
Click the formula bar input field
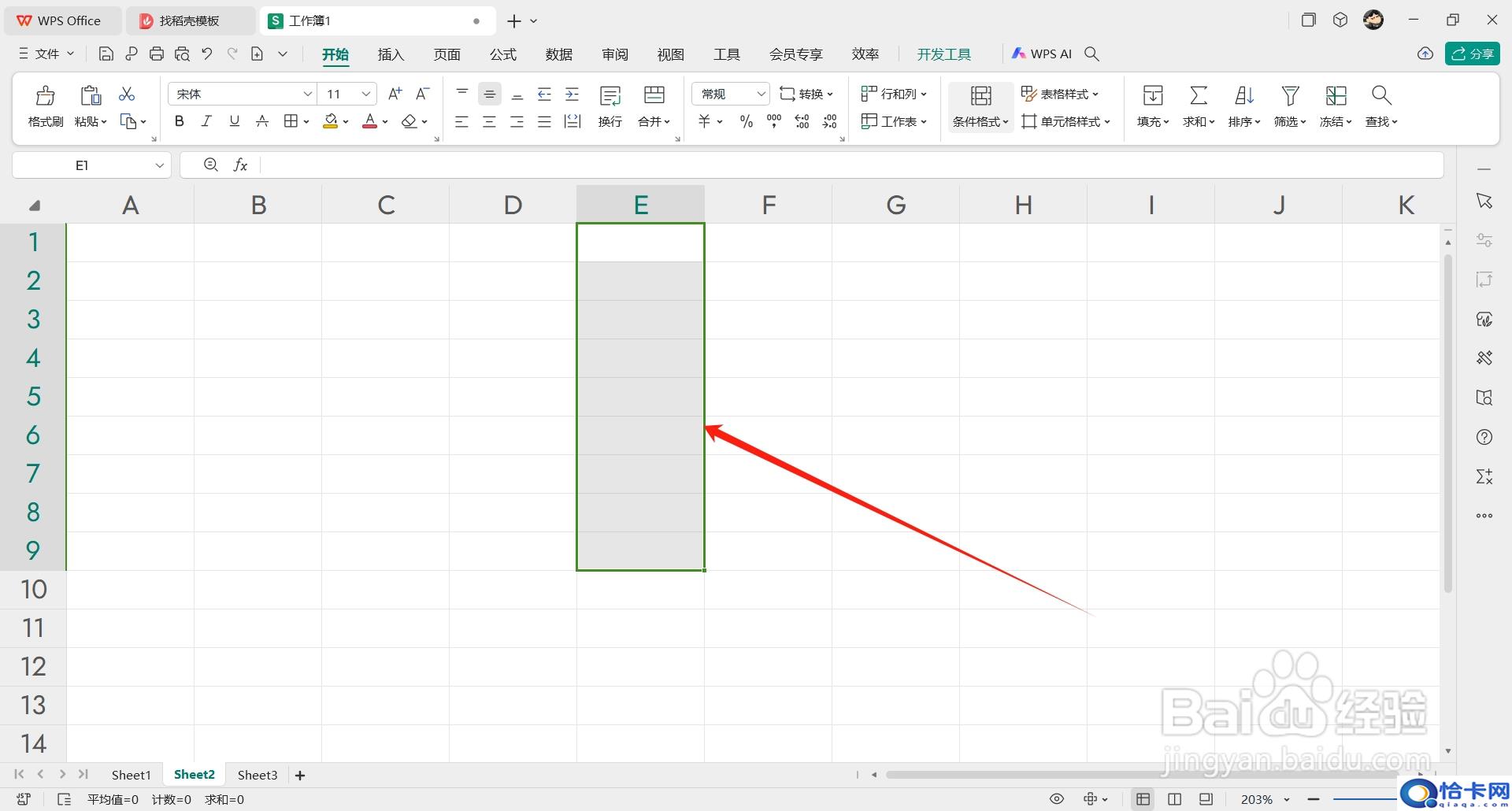[850, 165]
